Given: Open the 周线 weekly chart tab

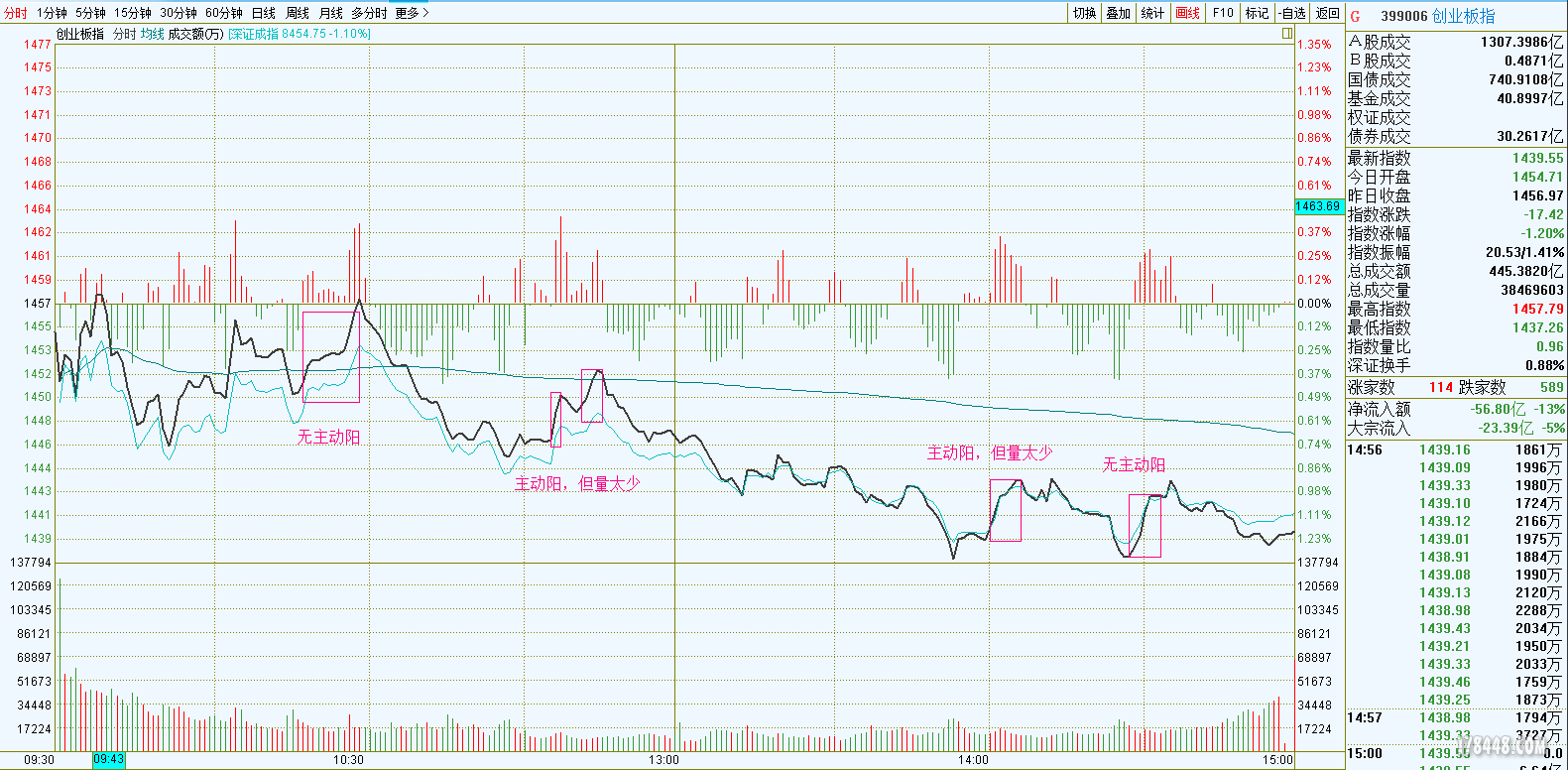Looking at the screenshot, I should point(298,13).
